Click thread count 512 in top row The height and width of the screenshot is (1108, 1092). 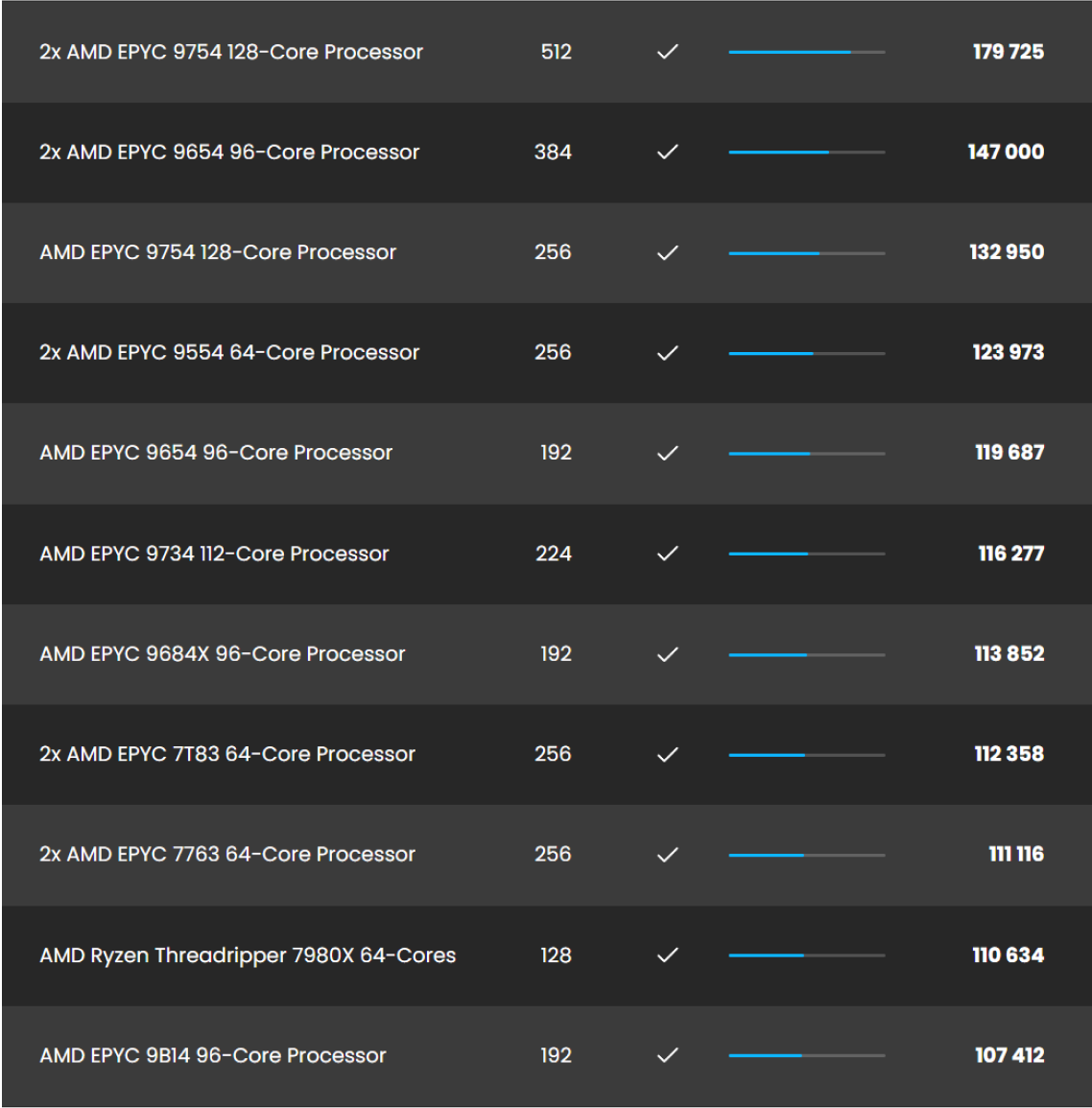coord(556,52)
